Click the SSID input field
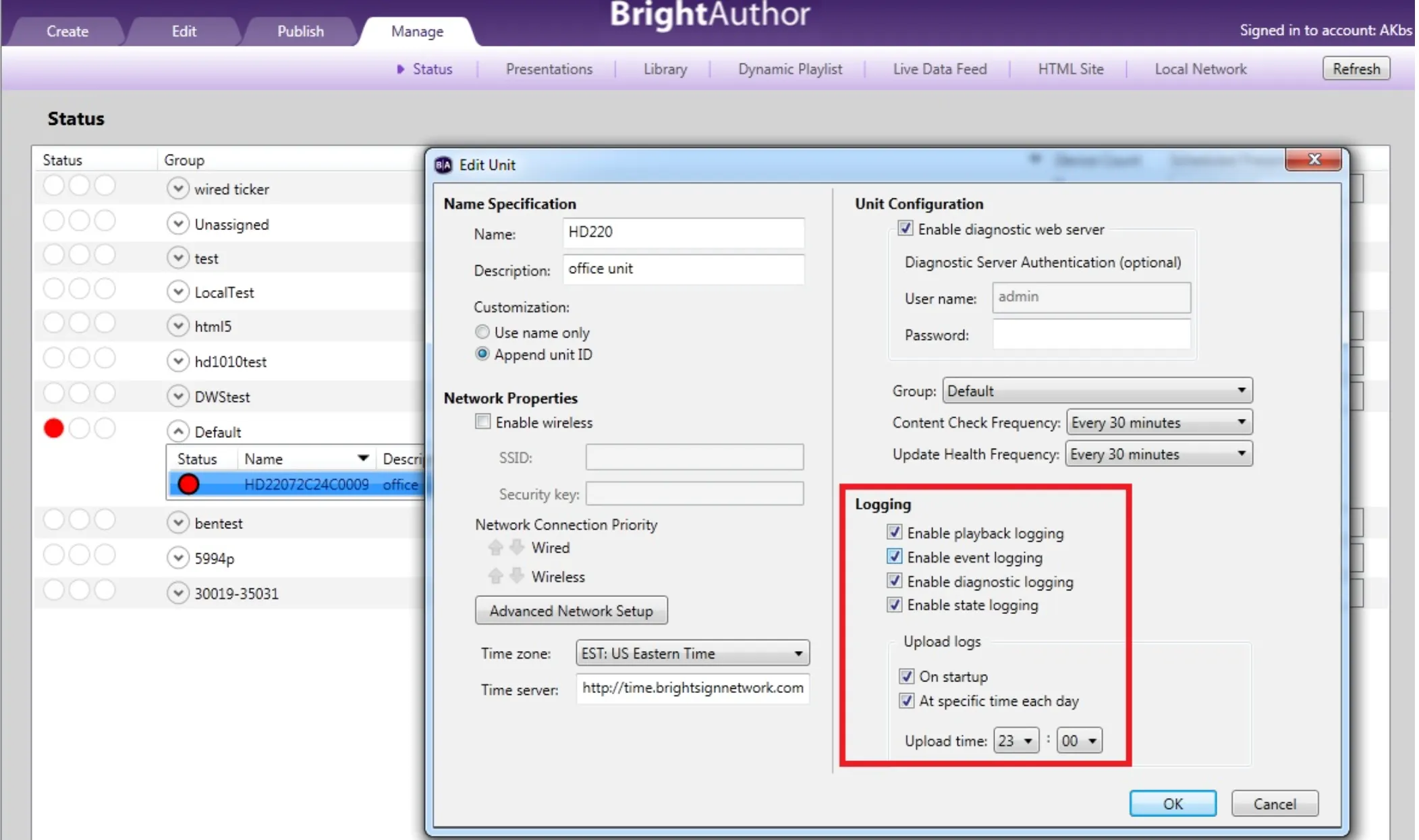The image size is (1419, 840). [694, 457]
